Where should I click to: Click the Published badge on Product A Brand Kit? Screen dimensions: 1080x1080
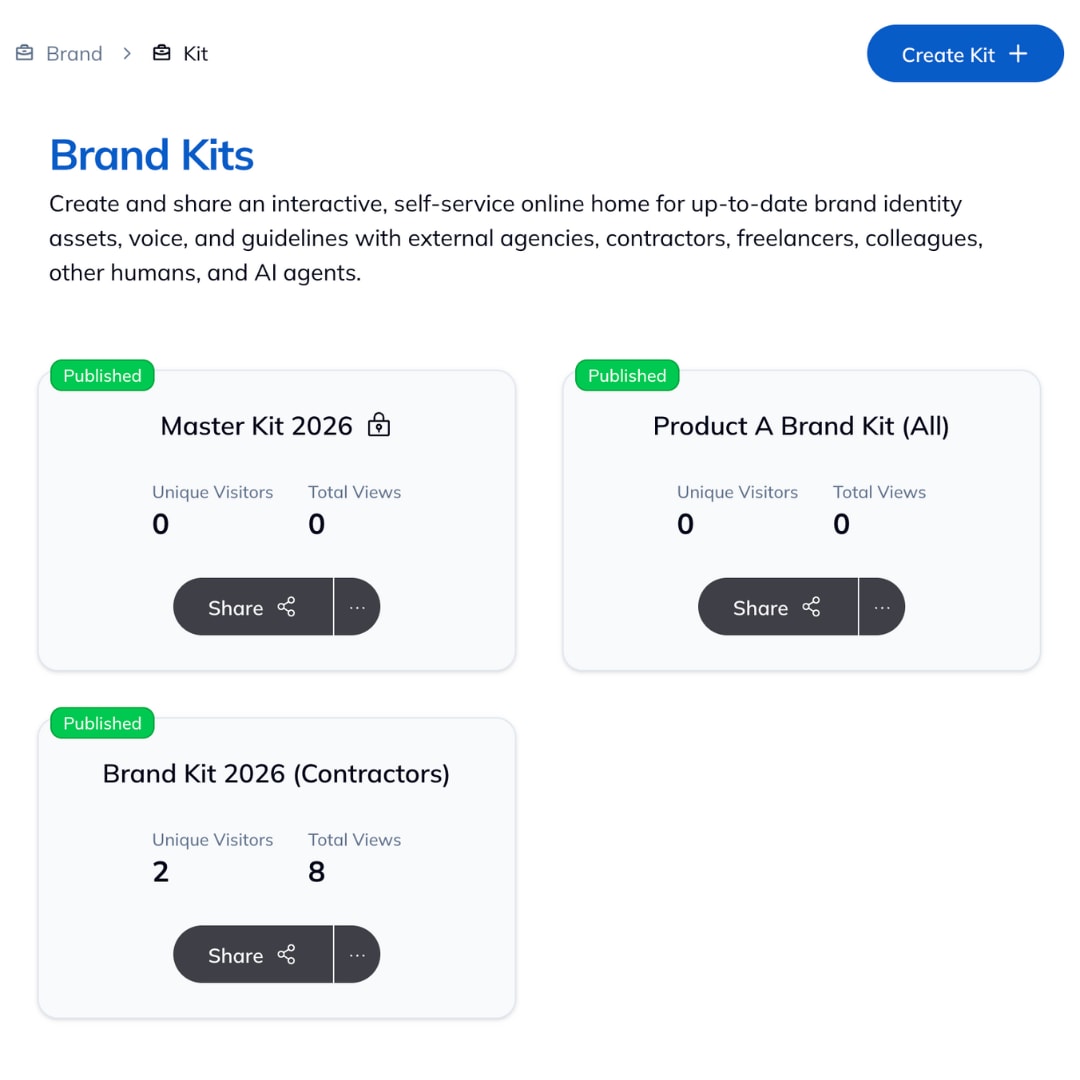click(x=626, y=375)
